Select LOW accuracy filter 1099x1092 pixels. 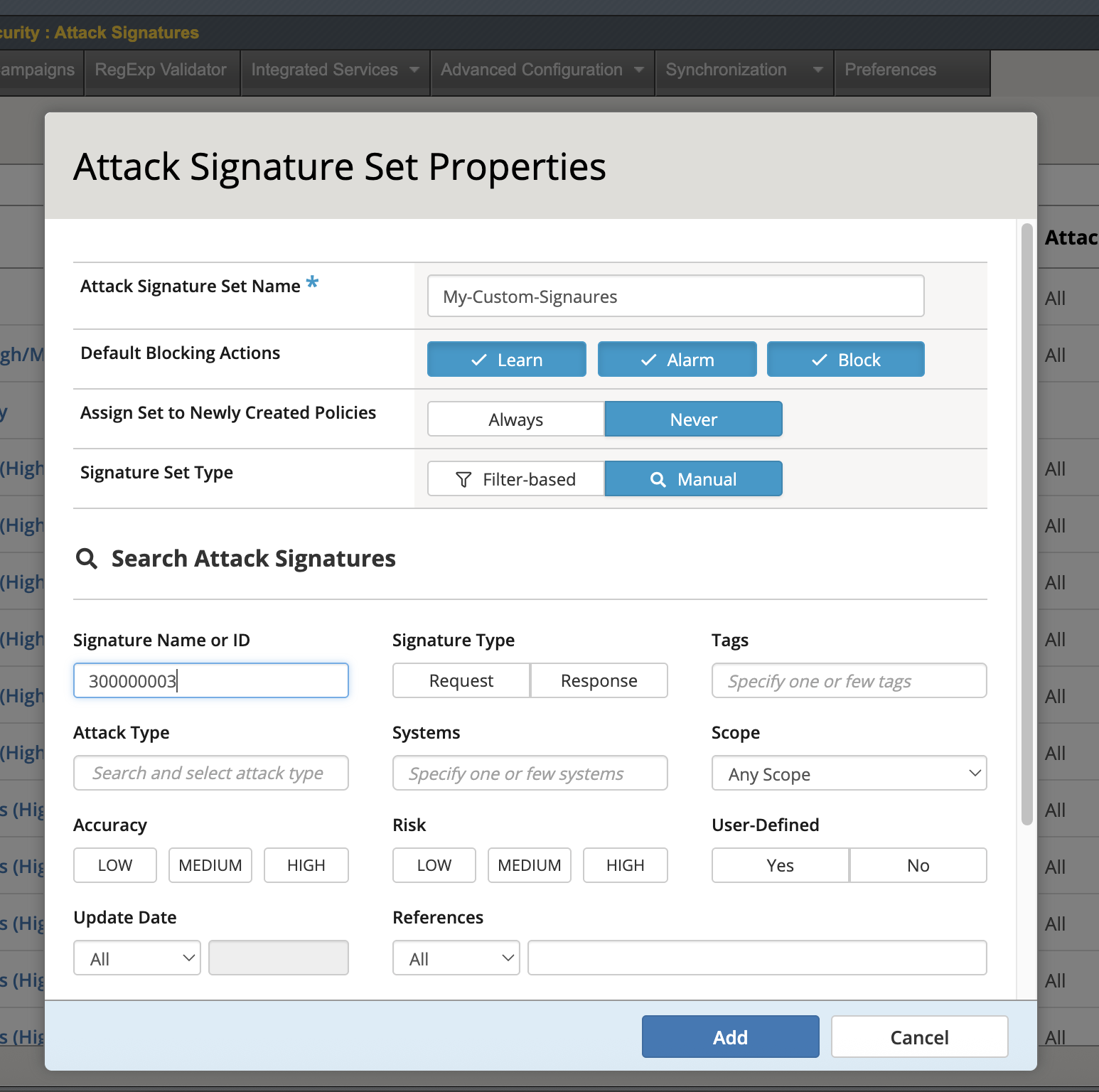point(115,865)
